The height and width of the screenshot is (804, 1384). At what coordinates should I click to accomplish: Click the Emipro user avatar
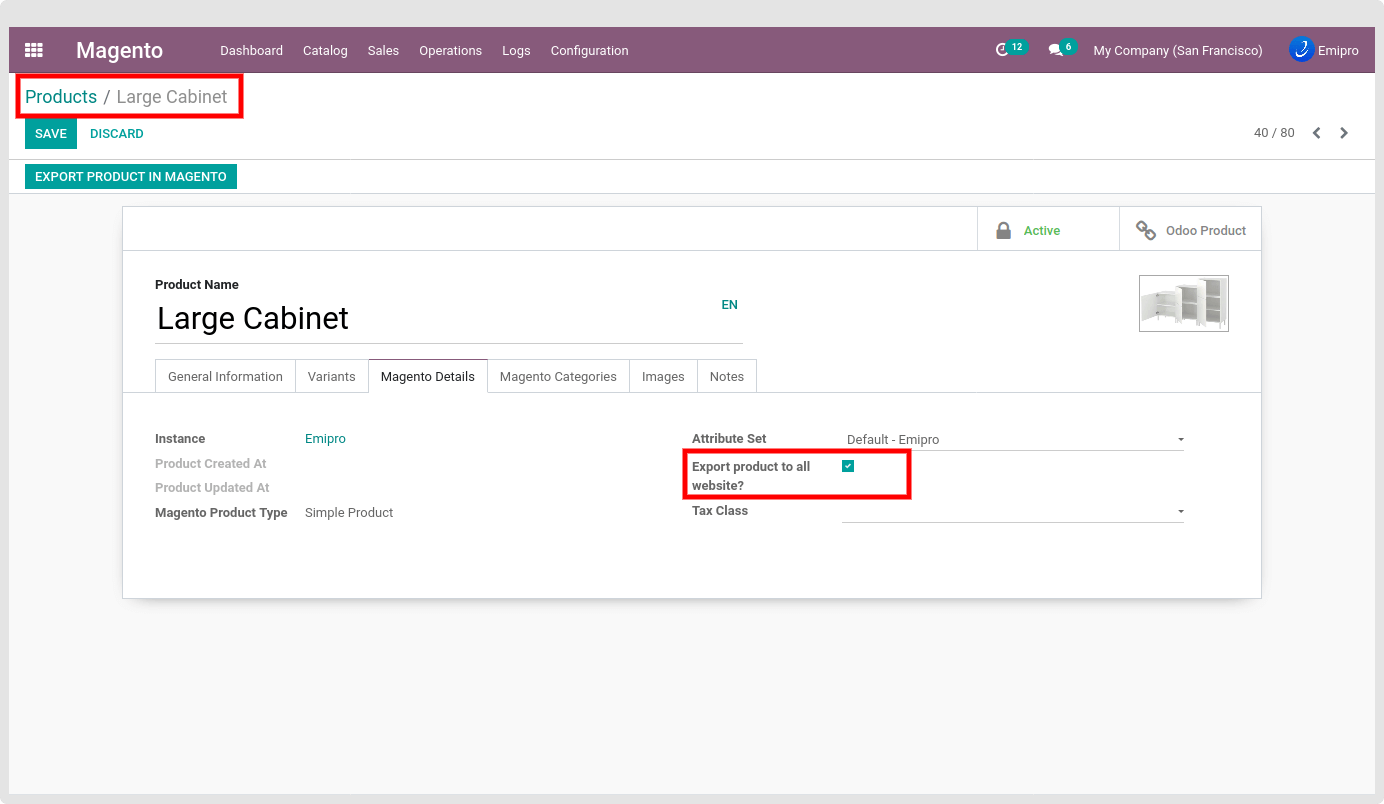pyautogui.click(x=1301, y=49)
